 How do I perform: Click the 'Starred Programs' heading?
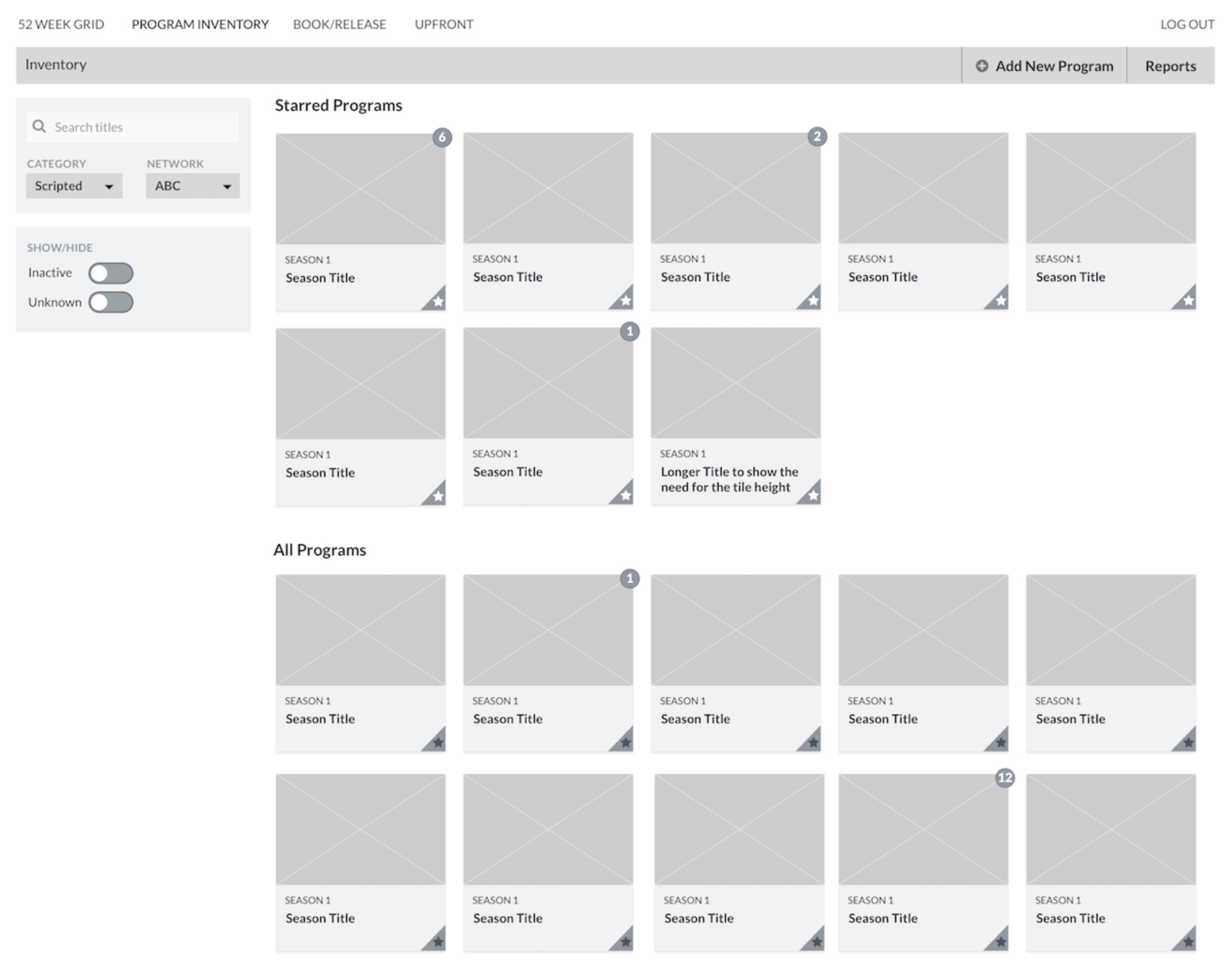[x=338, y=106]
